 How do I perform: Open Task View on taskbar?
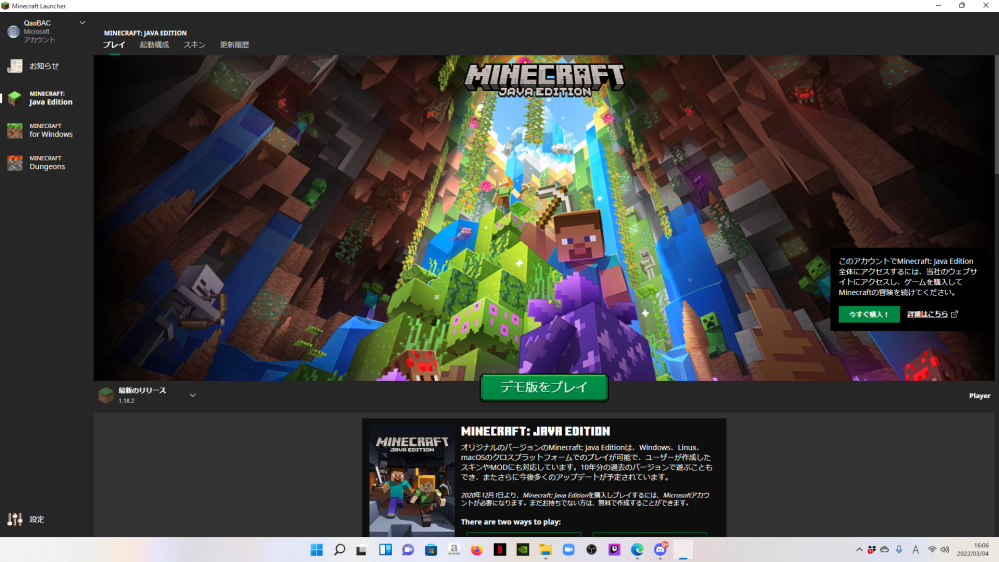(362, 550)
